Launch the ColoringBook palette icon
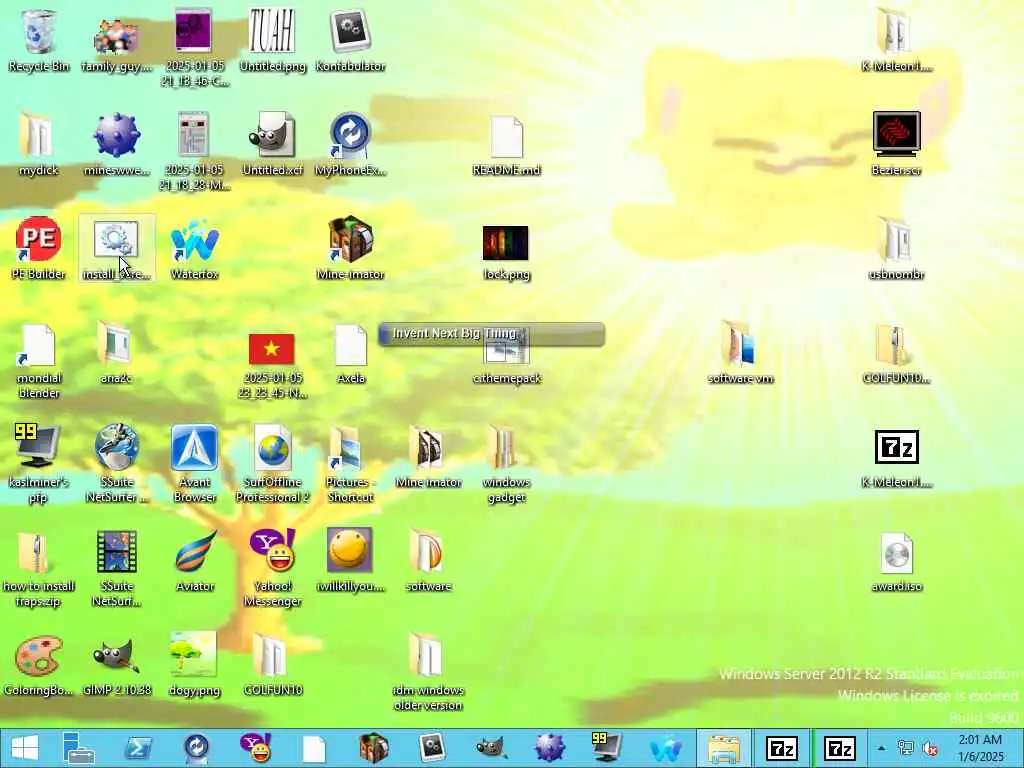This screenshot has height=768, width=1024. tap(39, 664)
